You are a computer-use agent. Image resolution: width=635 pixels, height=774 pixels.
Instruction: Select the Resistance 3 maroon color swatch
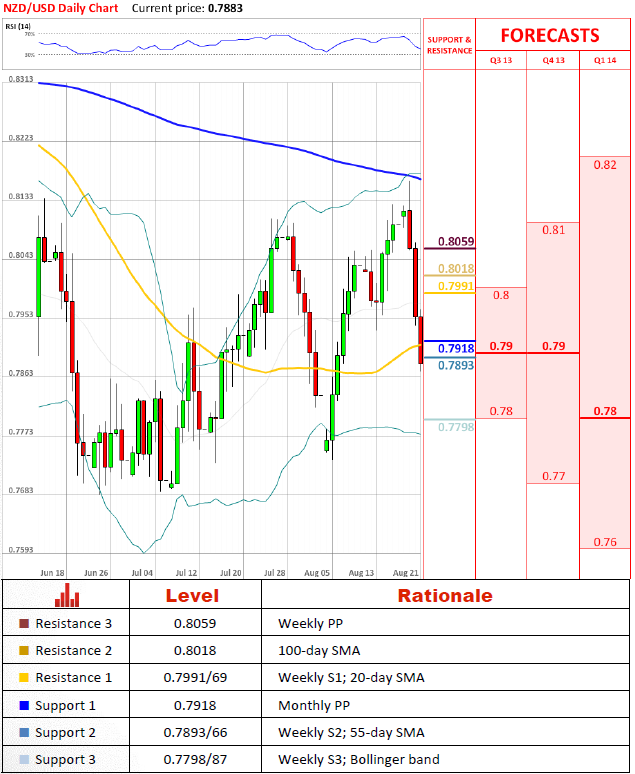pos(23,623)
